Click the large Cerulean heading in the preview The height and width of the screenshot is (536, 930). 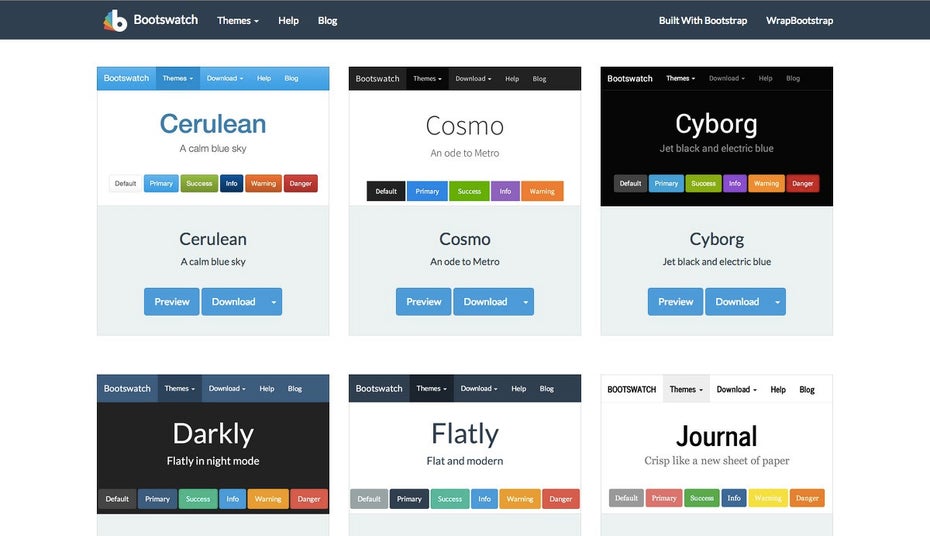tap(213, 124)
